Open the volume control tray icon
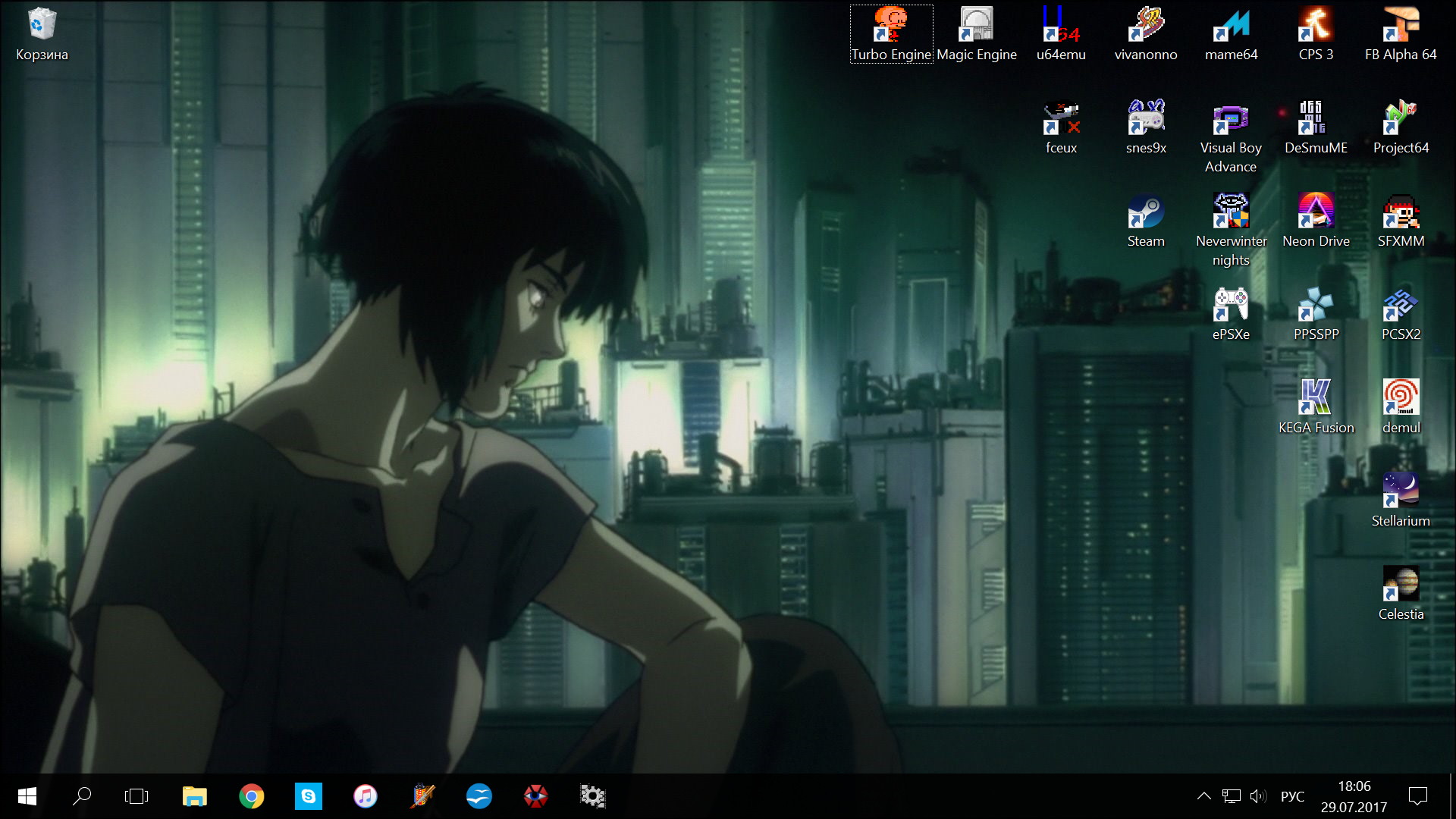 (1258, 796)
